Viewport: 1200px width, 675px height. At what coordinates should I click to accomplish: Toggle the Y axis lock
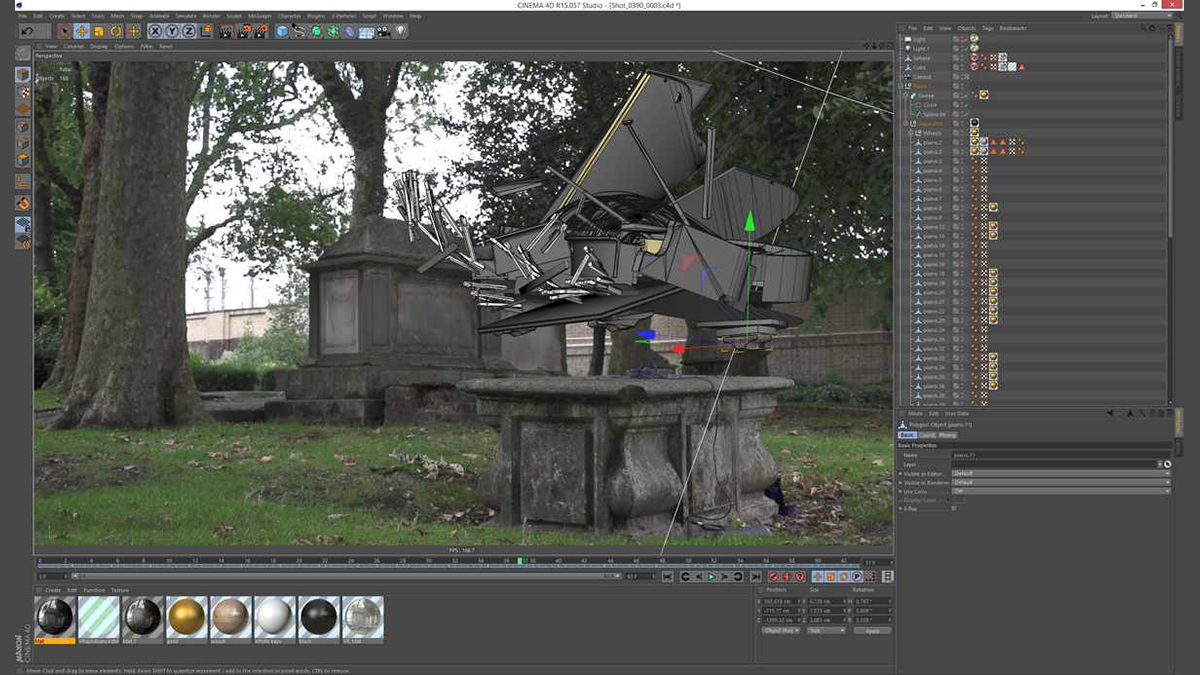[173, 31]
